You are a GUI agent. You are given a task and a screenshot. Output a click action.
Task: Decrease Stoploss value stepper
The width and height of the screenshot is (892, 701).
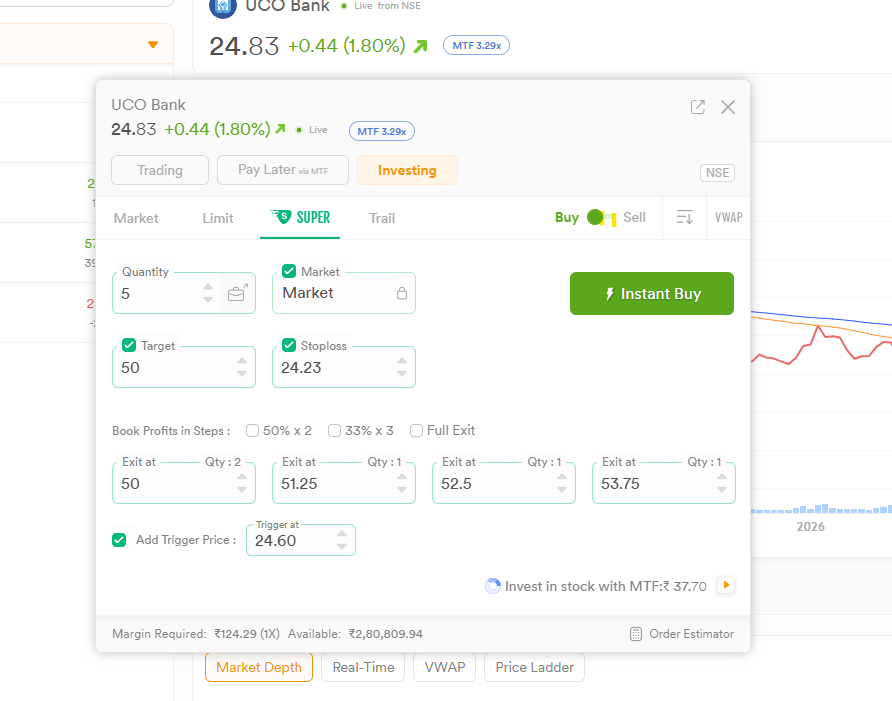coord(402,373)
